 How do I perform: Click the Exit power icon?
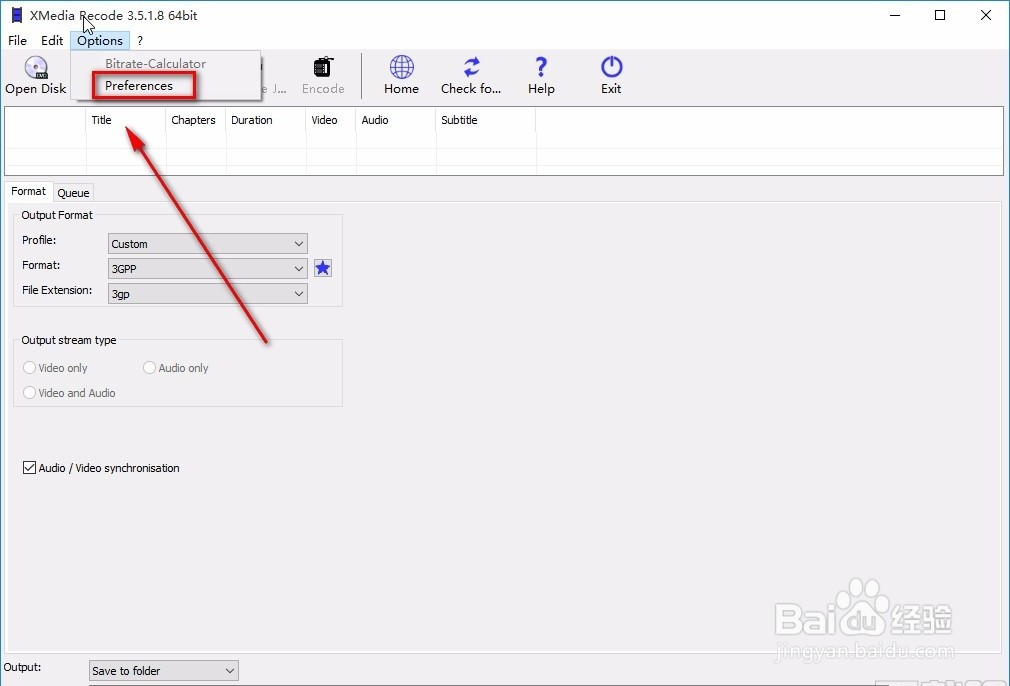coord(611,67)
